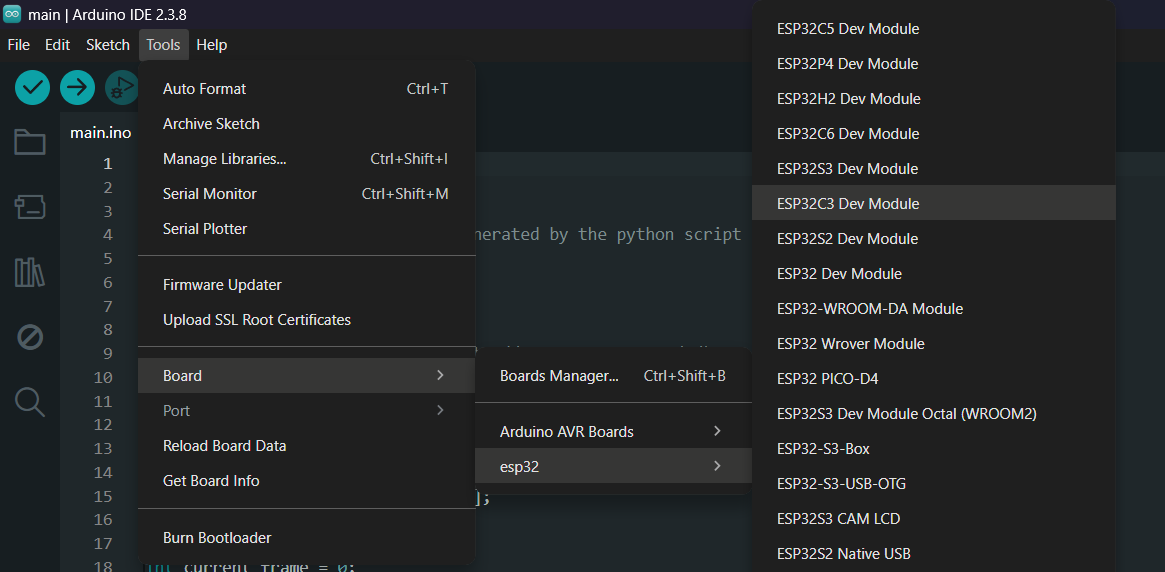
Task: Open the Sketch menu
Action: click(x=108, y=45)
